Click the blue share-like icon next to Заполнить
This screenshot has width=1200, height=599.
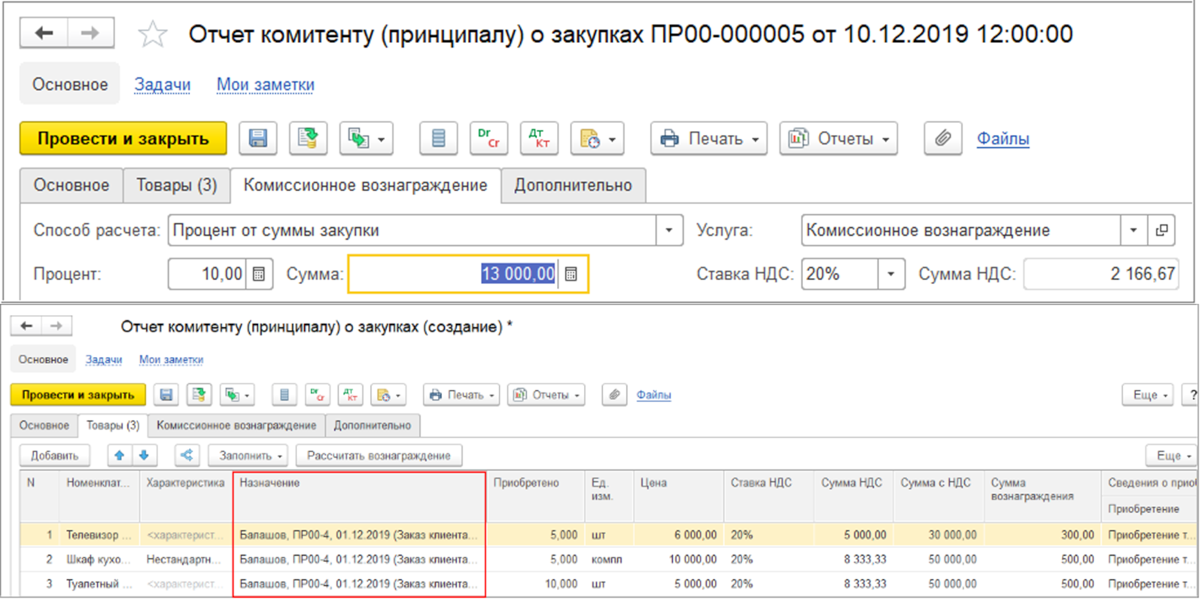[x=186, y=455]
